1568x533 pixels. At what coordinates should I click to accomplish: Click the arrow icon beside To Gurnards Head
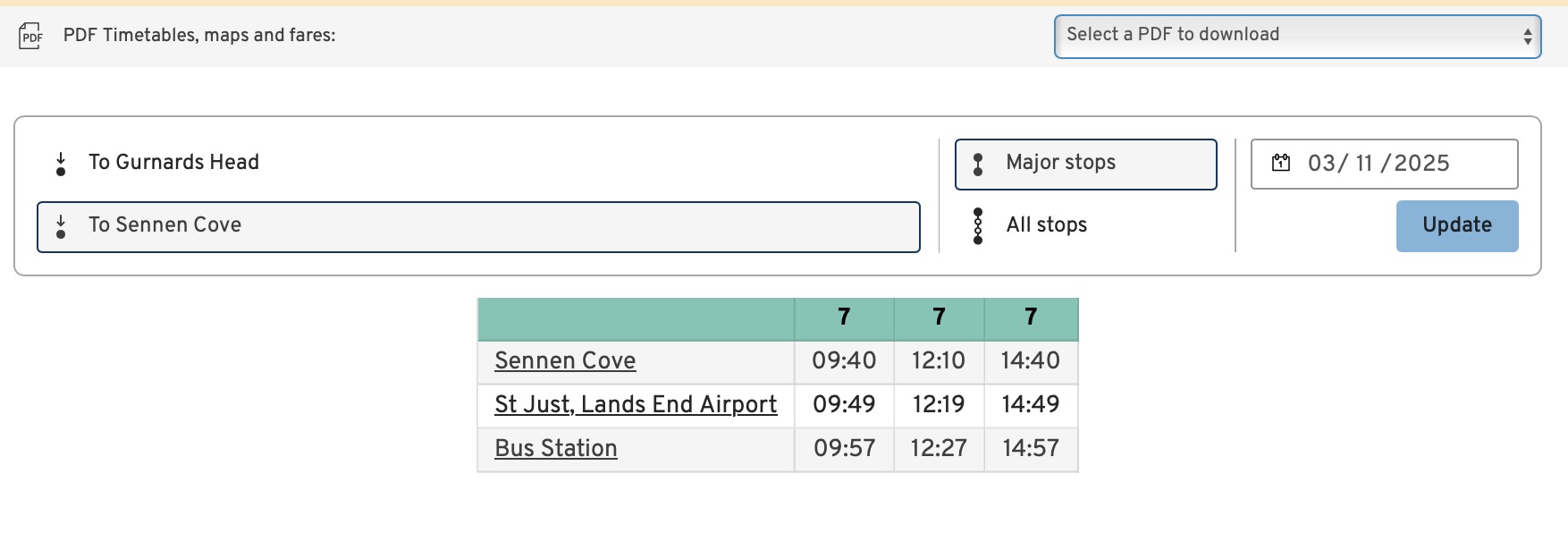[x=61, y=164]
